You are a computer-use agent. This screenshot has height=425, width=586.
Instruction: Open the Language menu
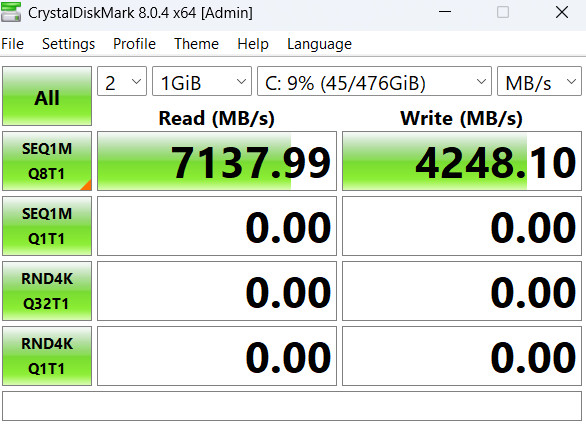tap(319, 44)
